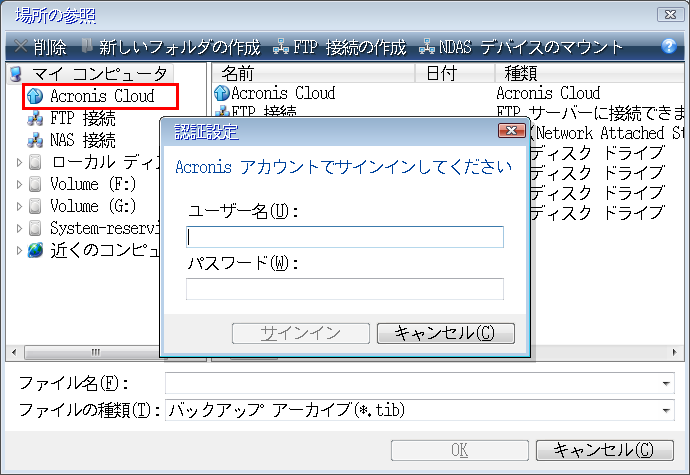Focus the ユーザー名 input field
Image resolution: width=690 pixels, height=475 pixels.
tap(345, 237)
